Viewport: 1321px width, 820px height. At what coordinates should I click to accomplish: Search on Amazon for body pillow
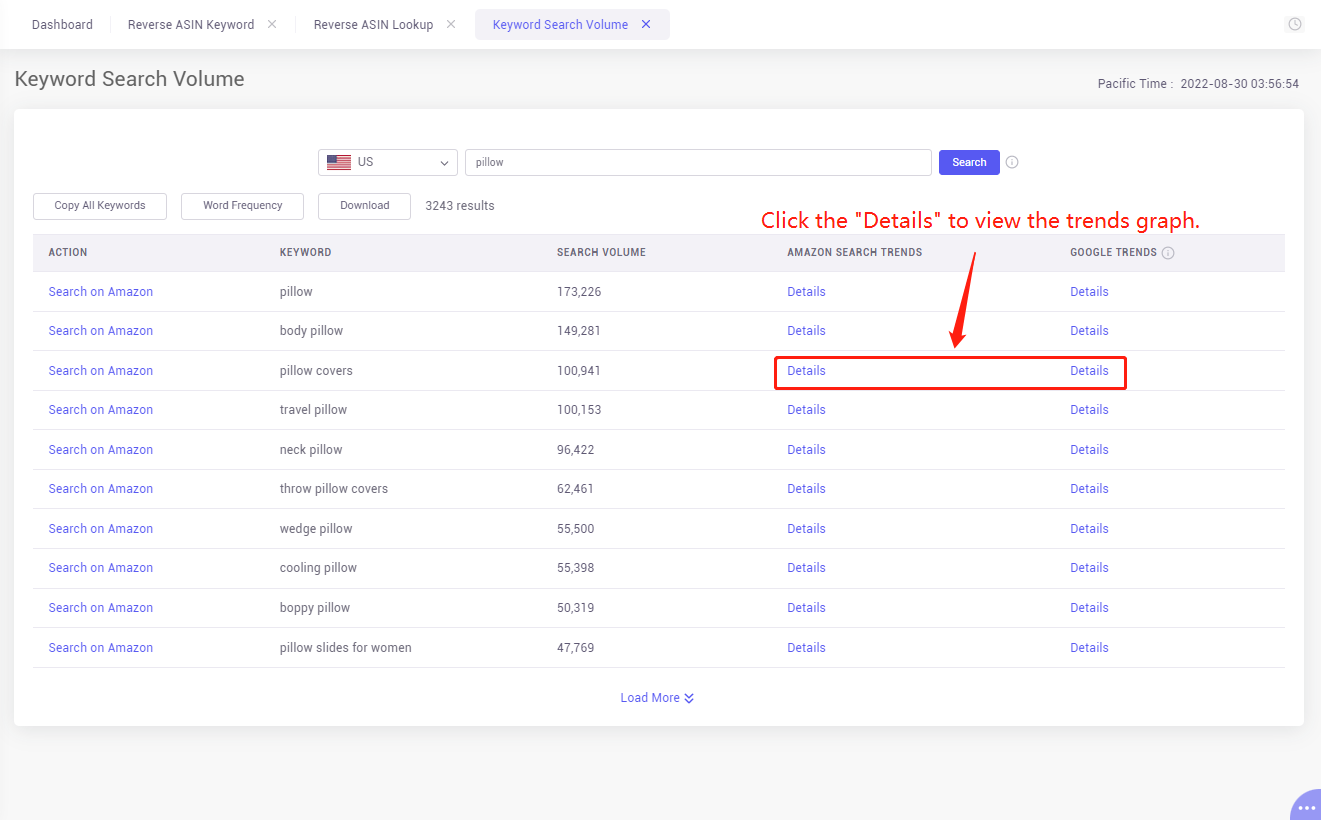click(x=101, y=331)
